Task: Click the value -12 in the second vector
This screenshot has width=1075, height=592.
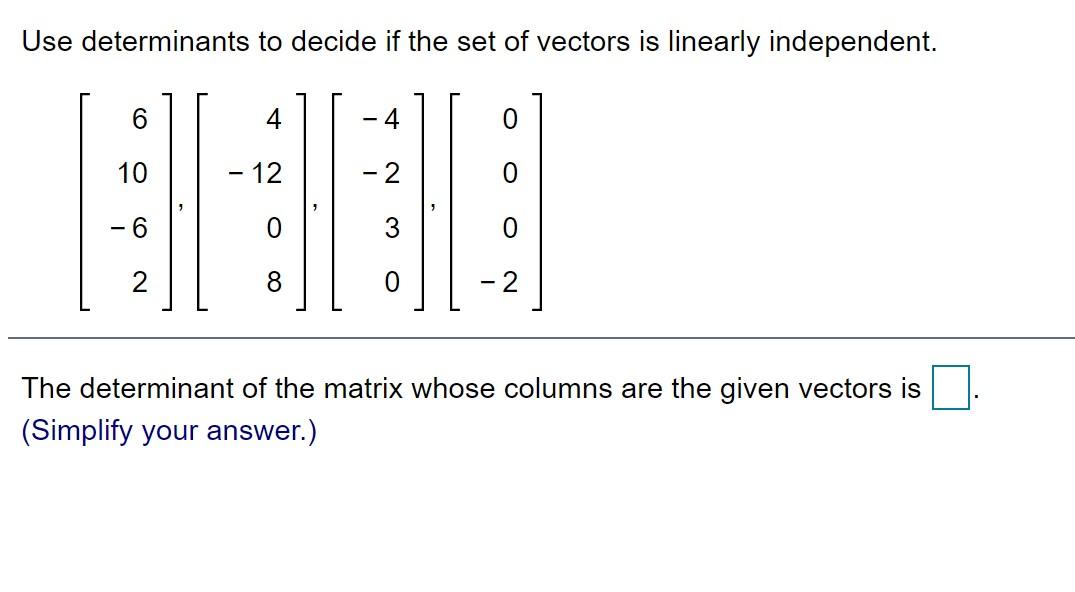Action: click(256, 173)
